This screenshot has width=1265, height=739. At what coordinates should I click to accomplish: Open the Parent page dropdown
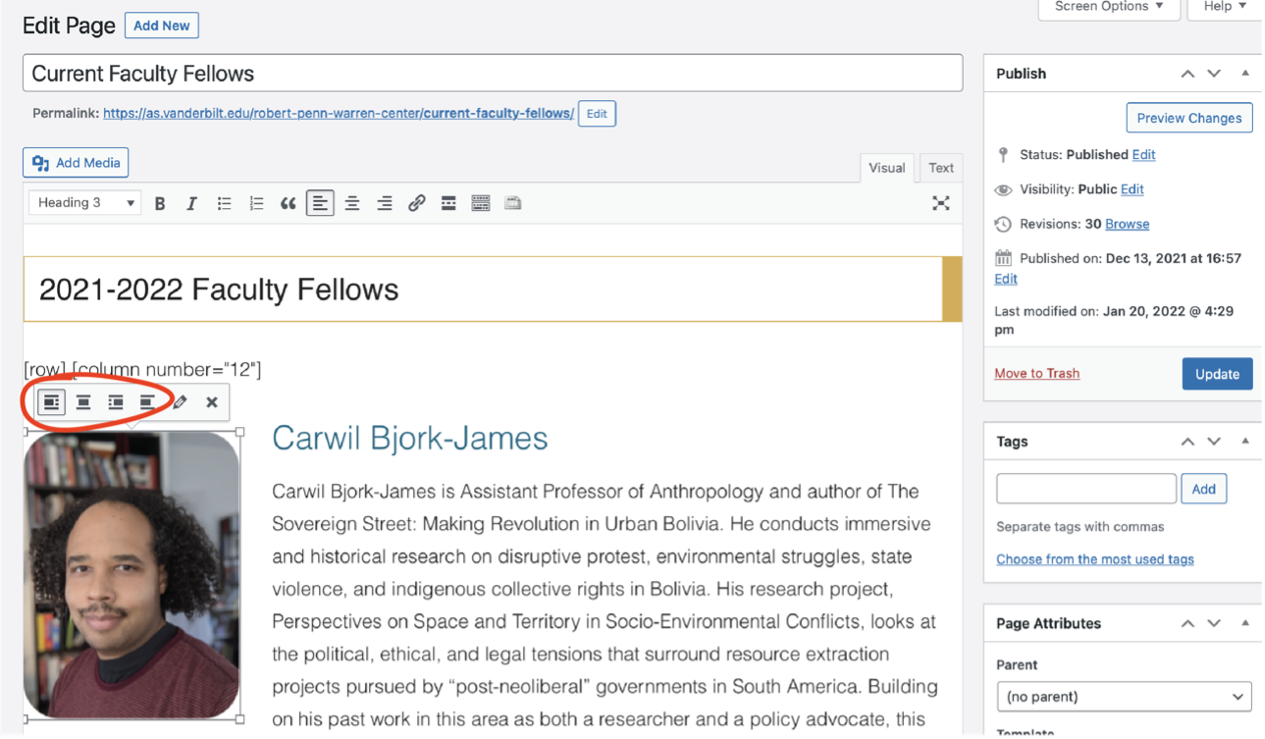click(x=1123, y=696)
